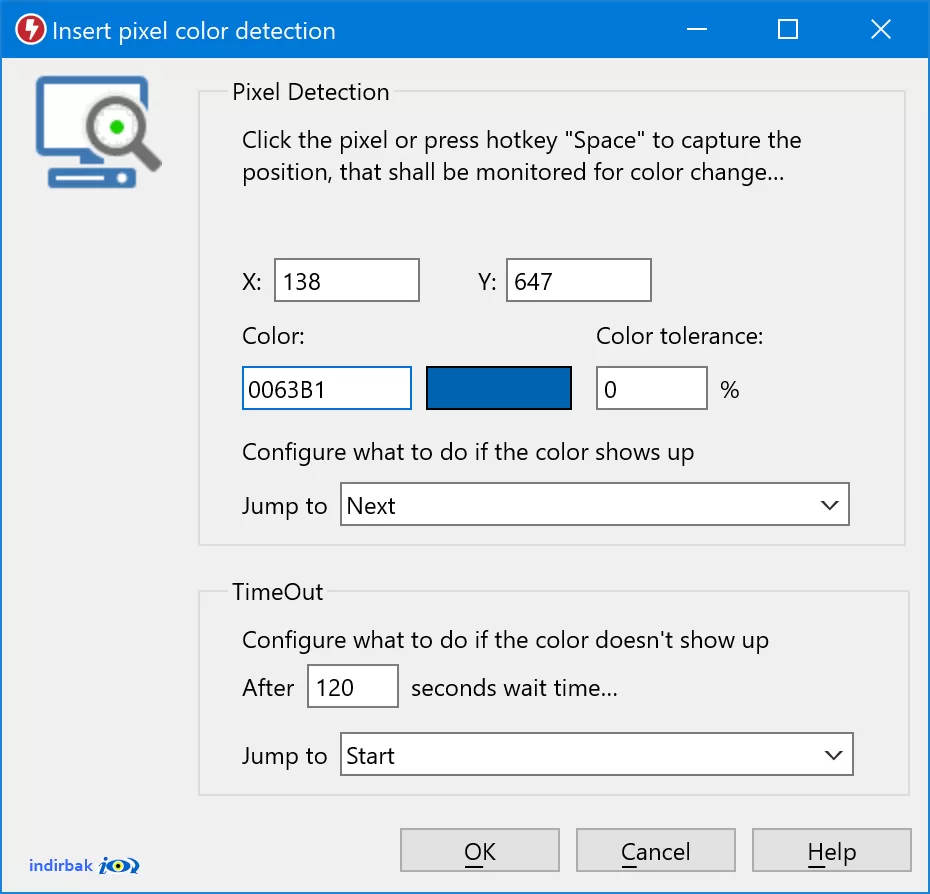Open the indirbak logo link

pyautogui.click(x=84, y=866)
